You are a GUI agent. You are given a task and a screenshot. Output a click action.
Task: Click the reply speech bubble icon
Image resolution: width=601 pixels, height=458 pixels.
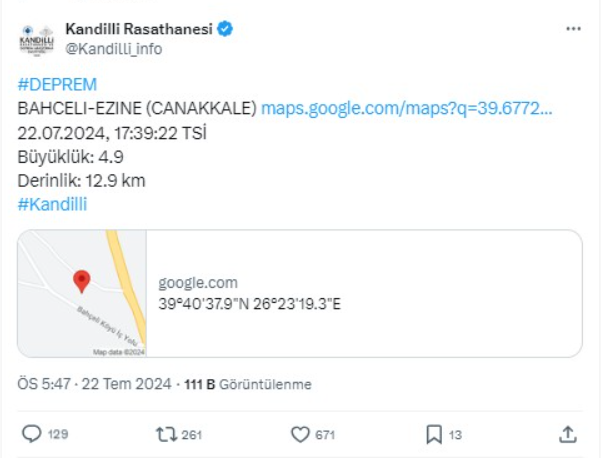pyautogui.click(x=32, y=434)
